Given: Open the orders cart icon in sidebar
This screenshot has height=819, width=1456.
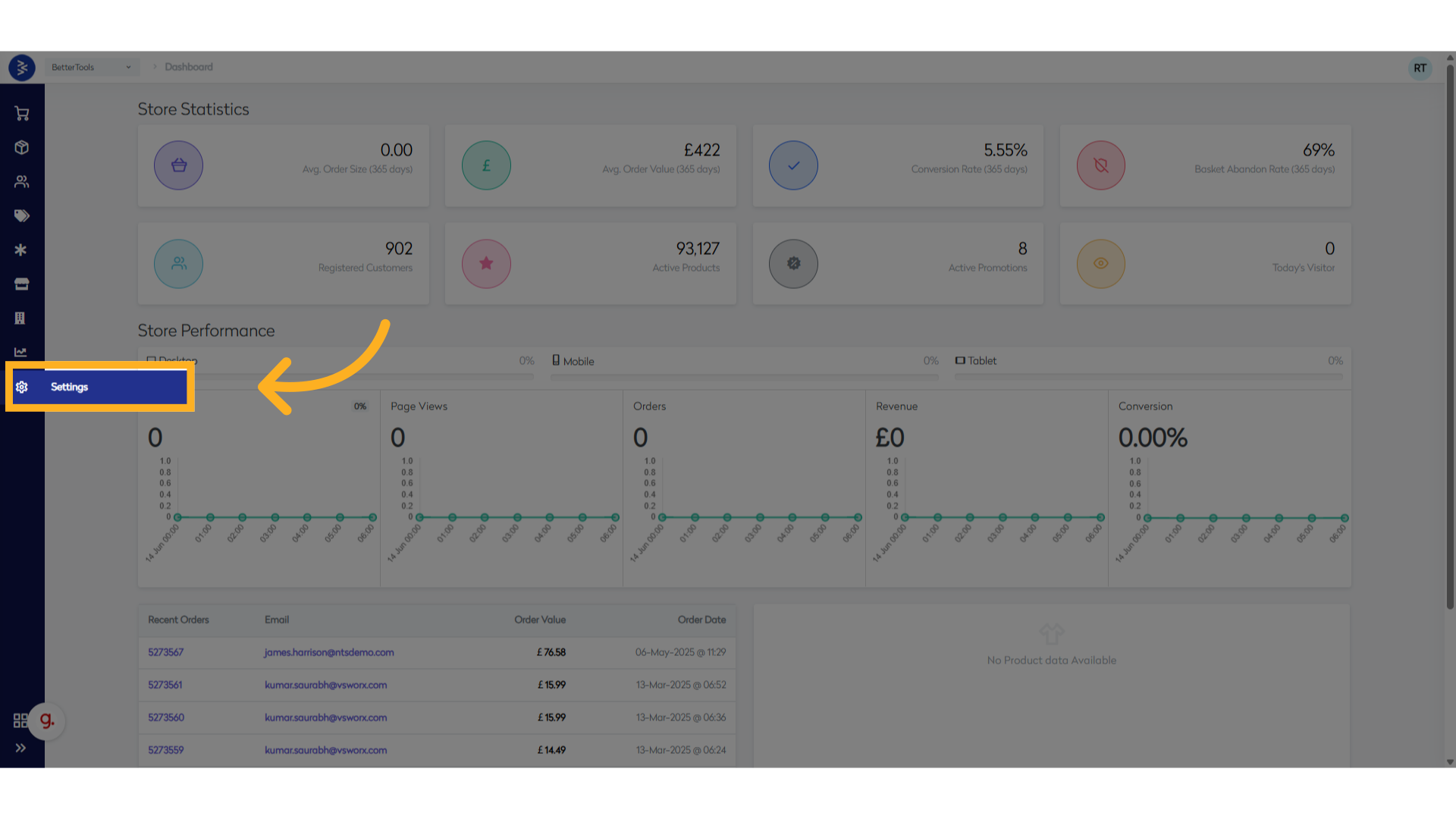Looking at the screenshot, I should (x=21, y=113).
